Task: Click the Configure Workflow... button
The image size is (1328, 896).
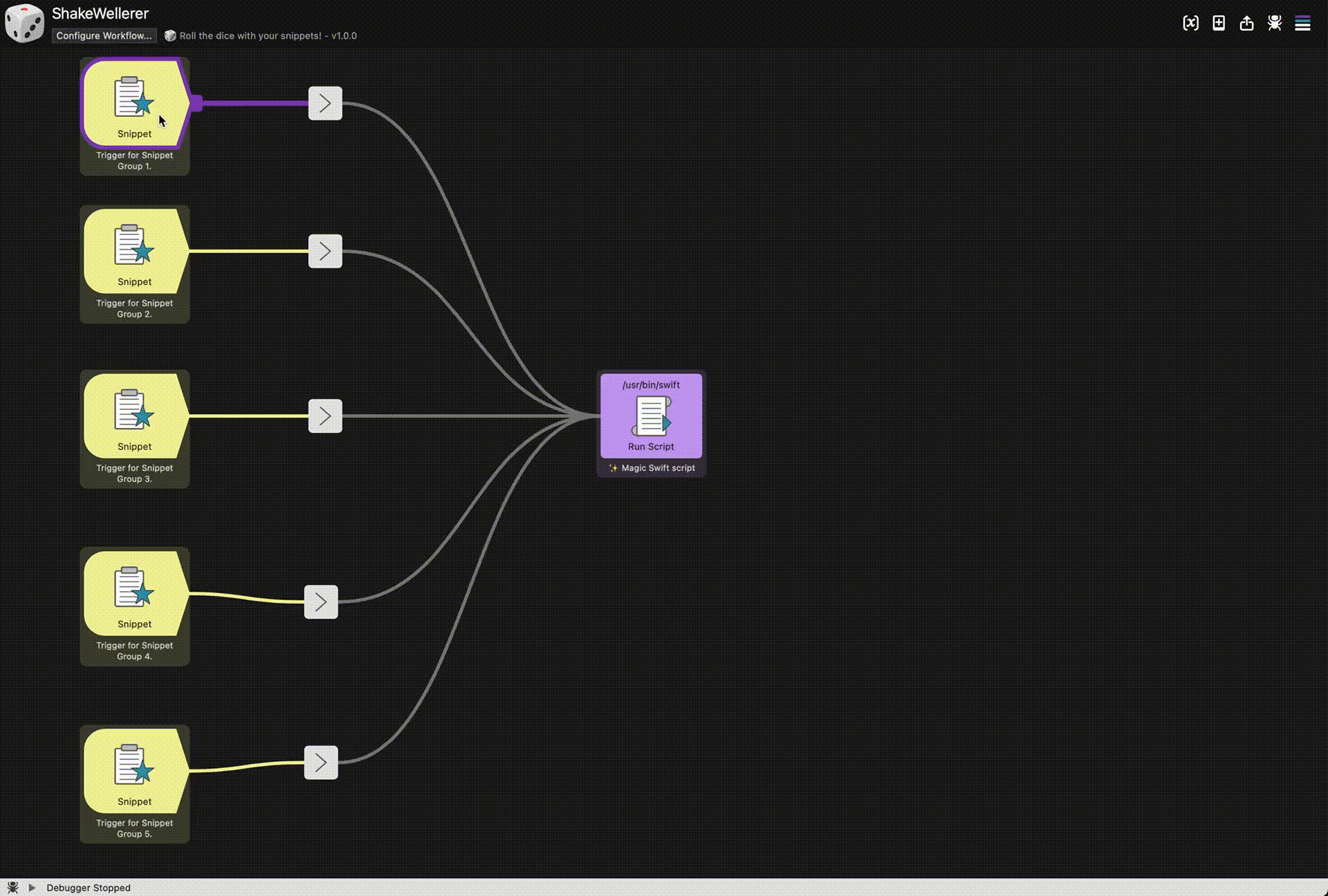Action: click(x=104, y=36)
